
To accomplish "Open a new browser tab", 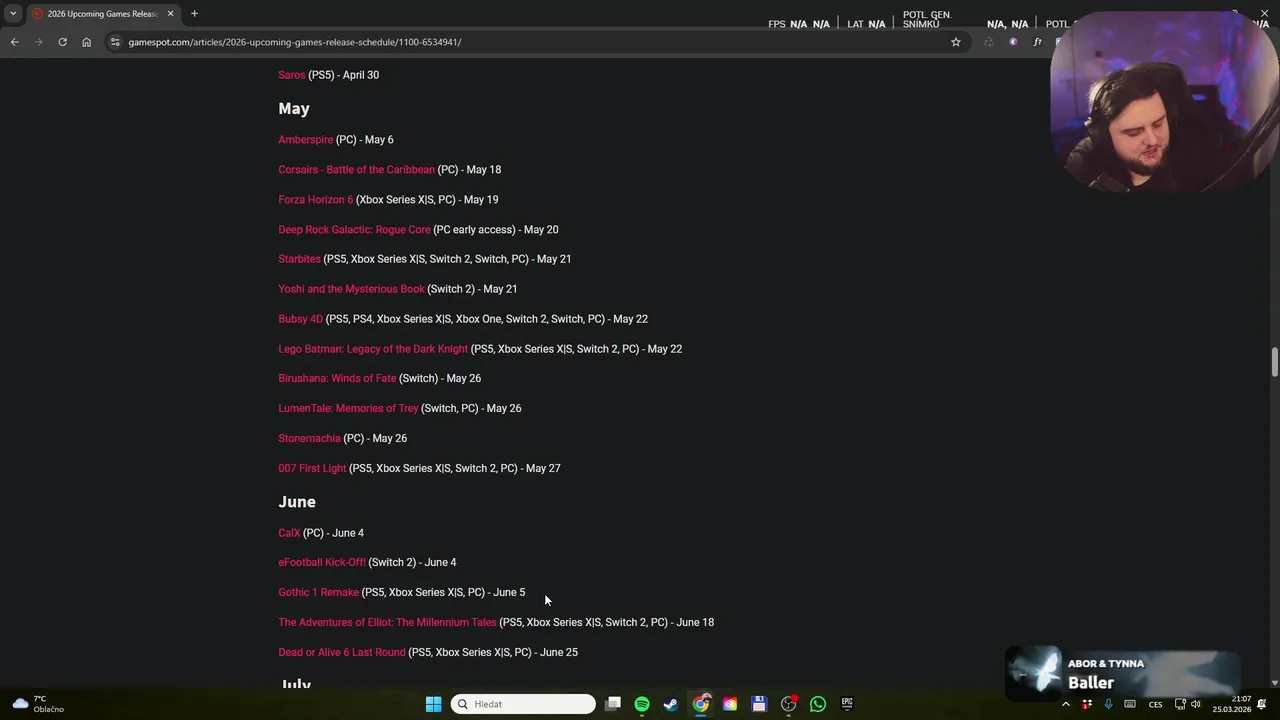I will coord(194,14).
